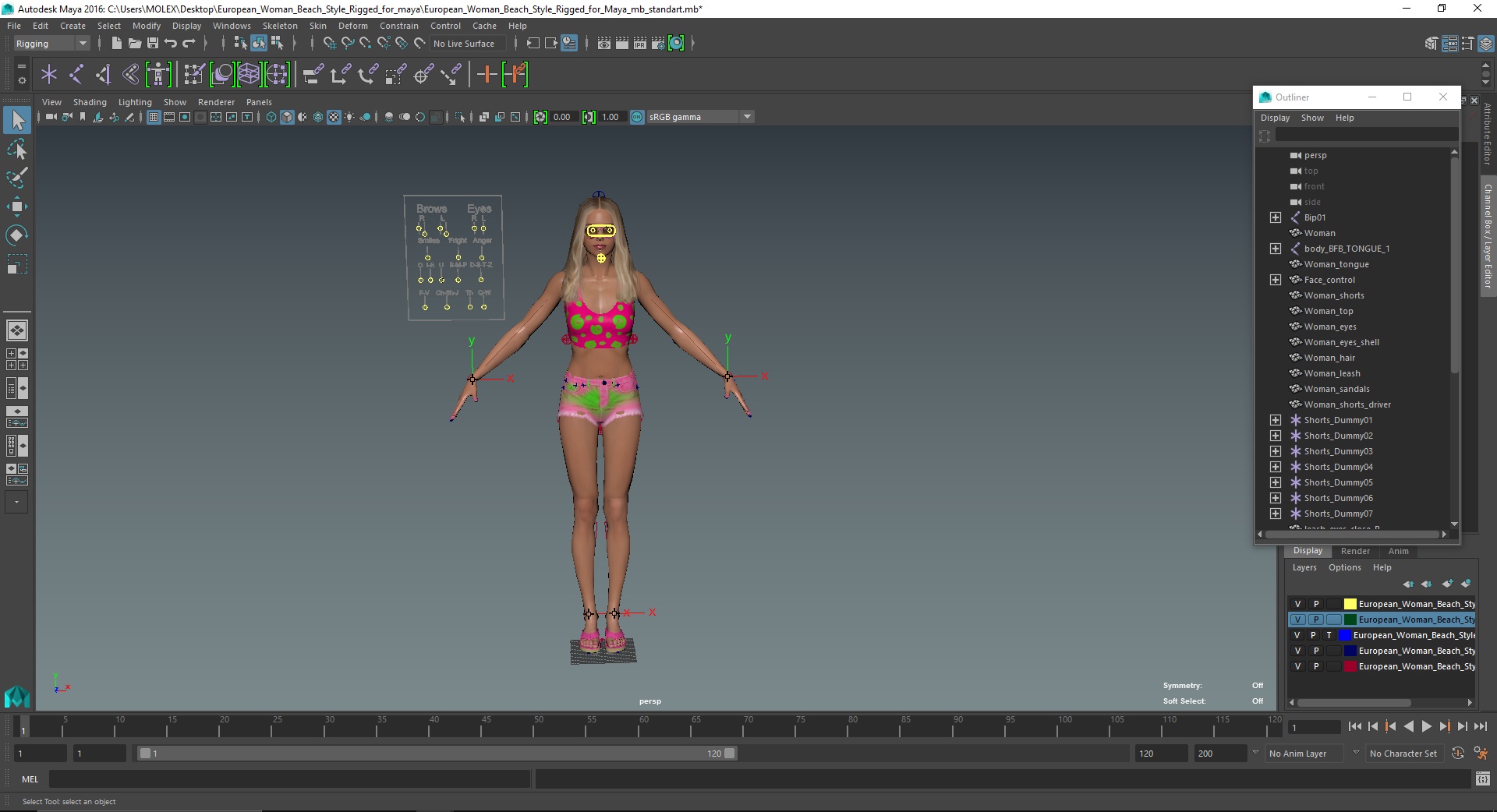Viewport: 1497px width, 812px height.
Task: Click the Open scene folder icon
Action: [x=135, y=44]
